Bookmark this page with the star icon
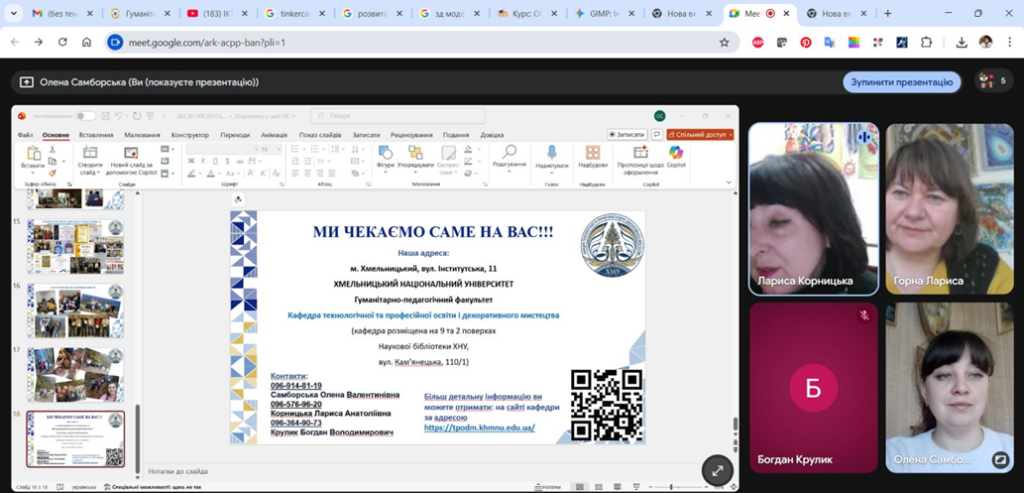 coord(724,42)
